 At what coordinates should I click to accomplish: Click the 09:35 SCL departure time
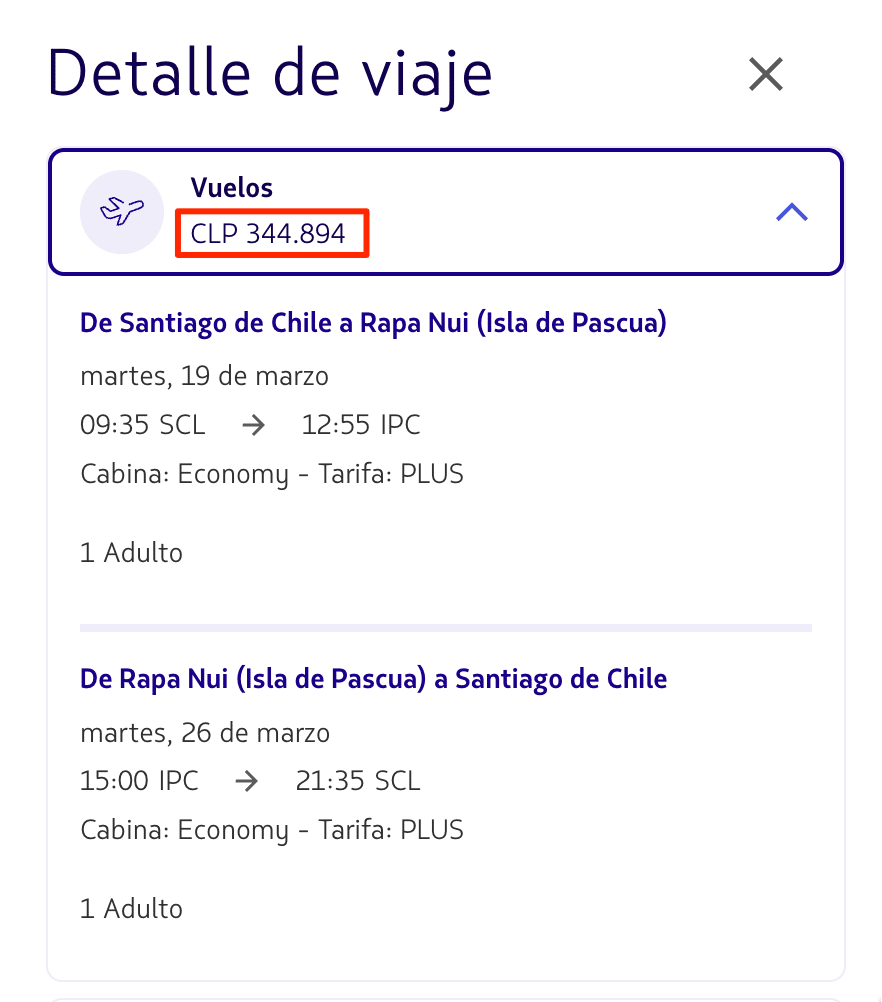coord(143,425)
